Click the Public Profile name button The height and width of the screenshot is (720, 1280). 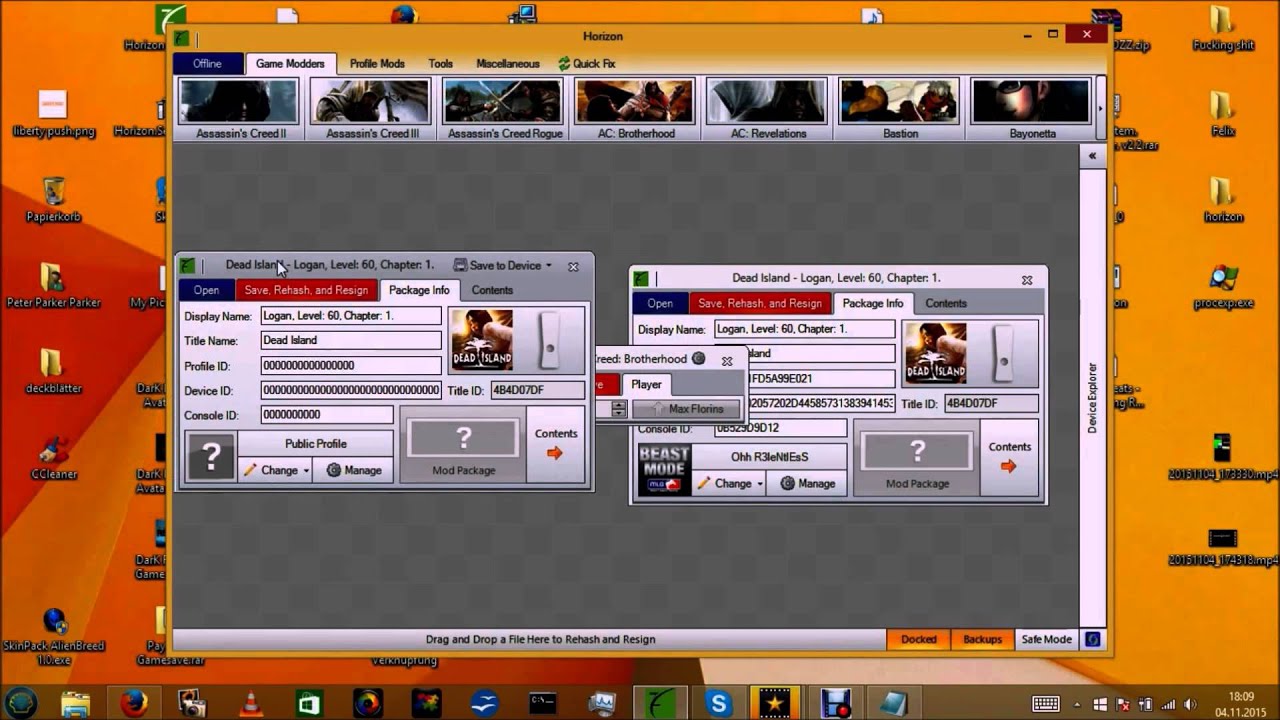315,444
